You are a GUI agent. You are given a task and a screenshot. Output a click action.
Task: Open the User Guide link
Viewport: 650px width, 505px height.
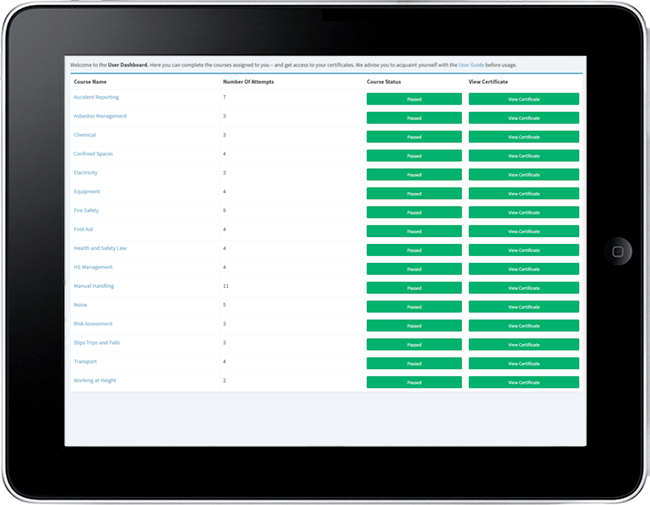click(471, 65)
